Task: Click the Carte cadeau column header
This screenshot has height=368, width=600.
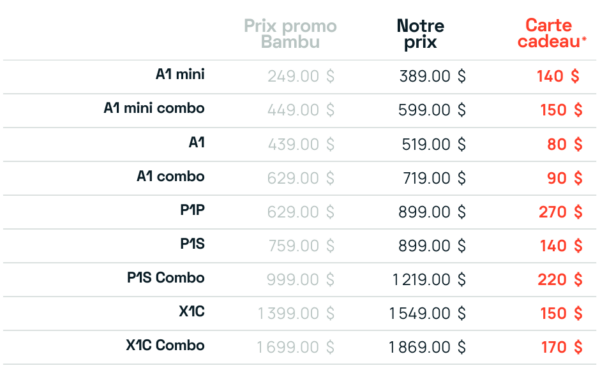Action: click(x=552, y=34)
